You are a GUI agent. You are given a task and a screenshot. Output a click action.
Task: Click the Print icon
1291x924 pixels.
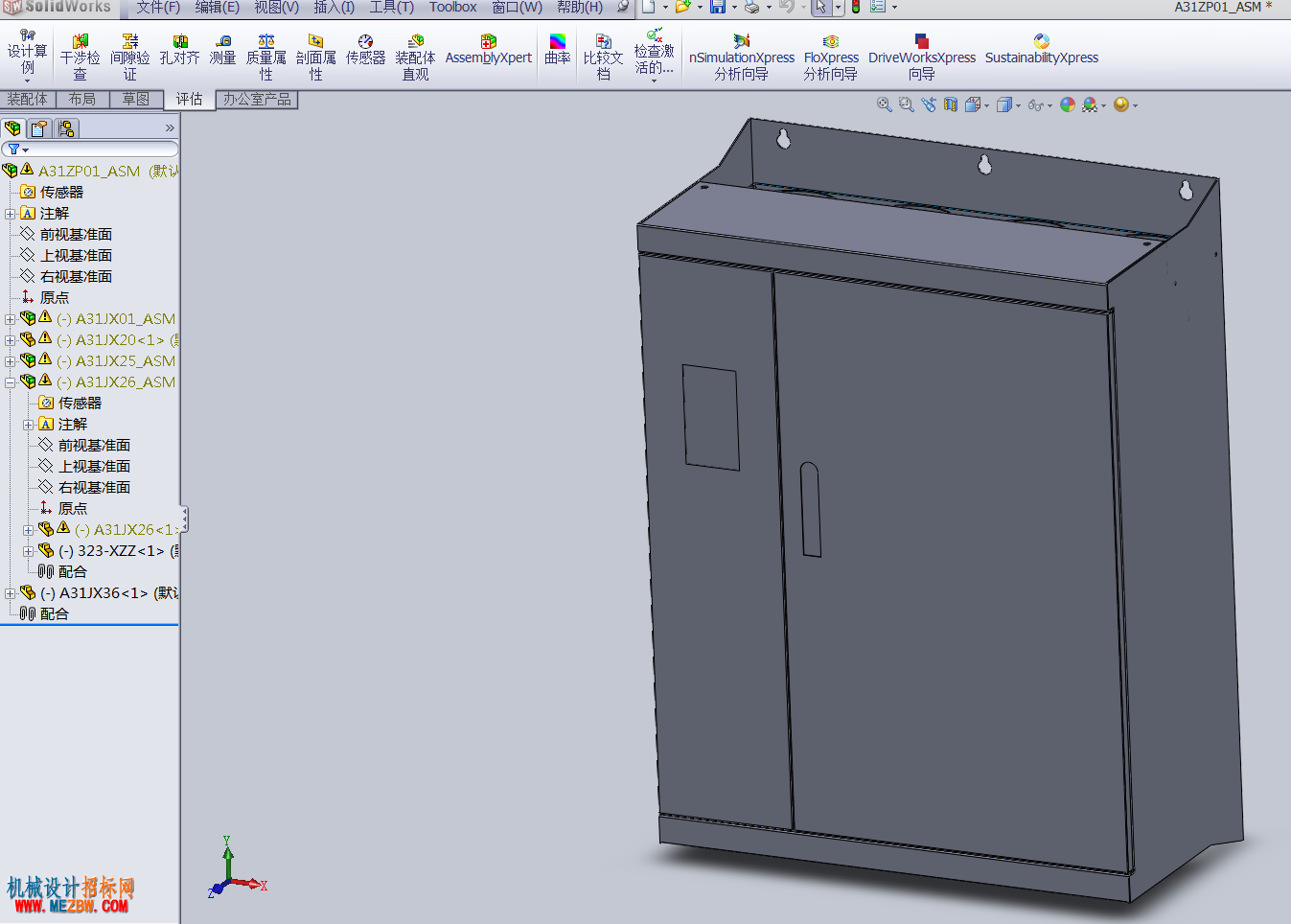752,7
